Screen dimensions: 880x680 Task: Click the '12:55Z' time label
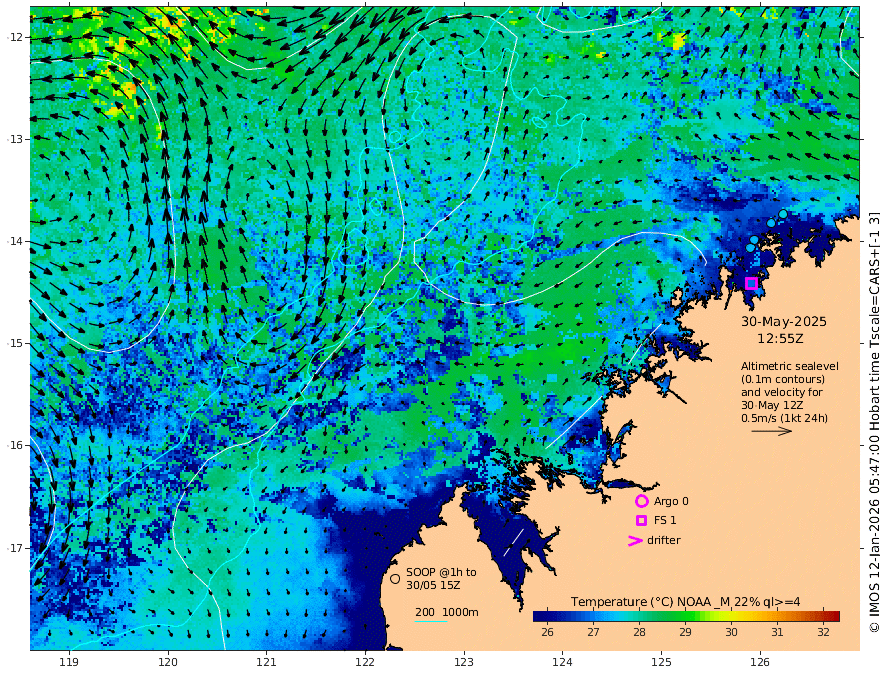780,338
